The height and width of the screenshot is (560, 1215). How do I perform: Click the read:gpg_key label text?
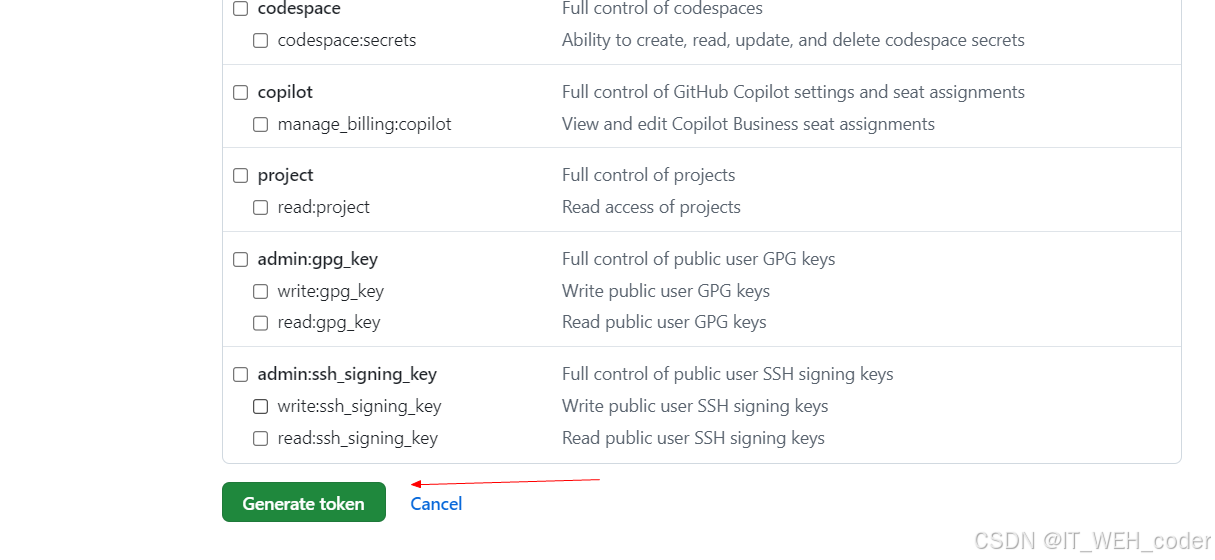pyautogui.click(x=329, y=323)
